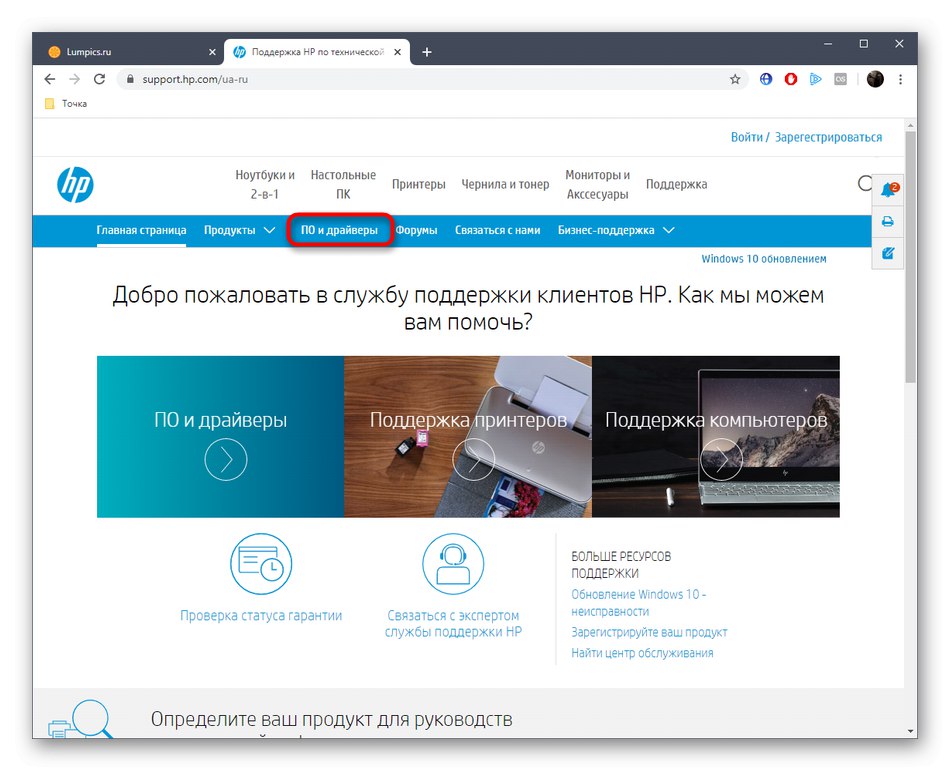Open Ноутбуки и 2-в-1 category
Screen dimensions: 950x771
click(x=265, y=184)
